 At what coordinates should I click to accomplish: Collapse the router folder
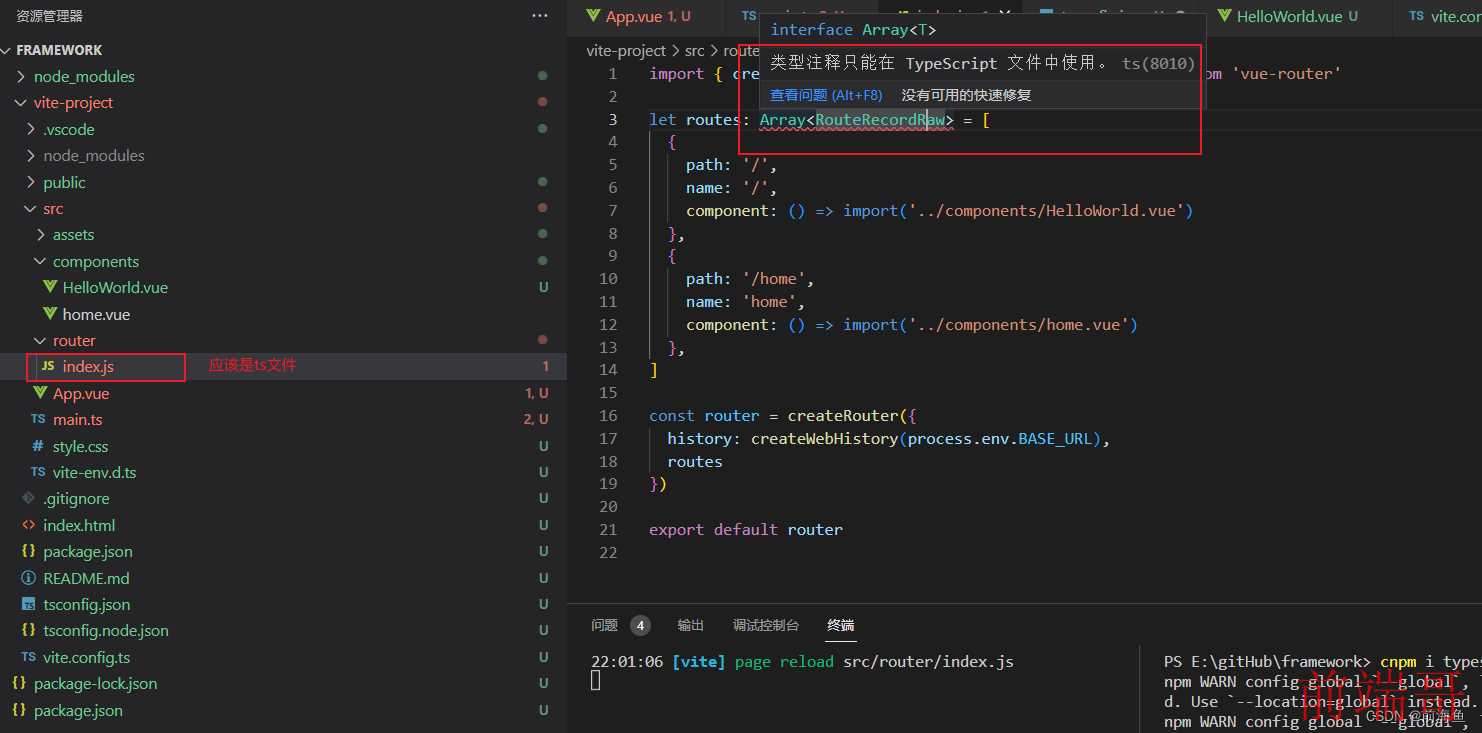(41, 340)
